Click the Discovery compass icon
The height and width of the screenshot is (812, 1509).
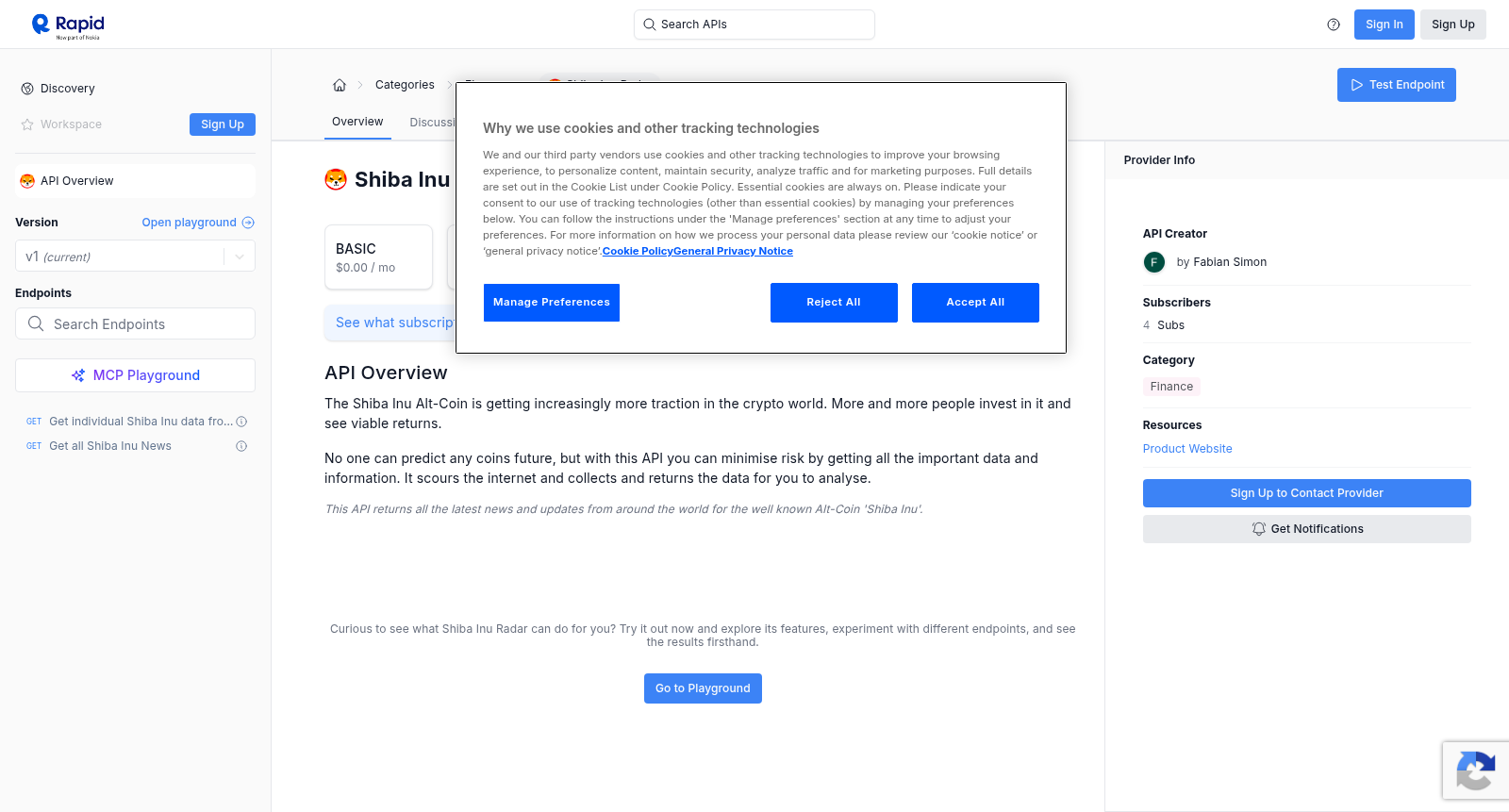(27, 89)
